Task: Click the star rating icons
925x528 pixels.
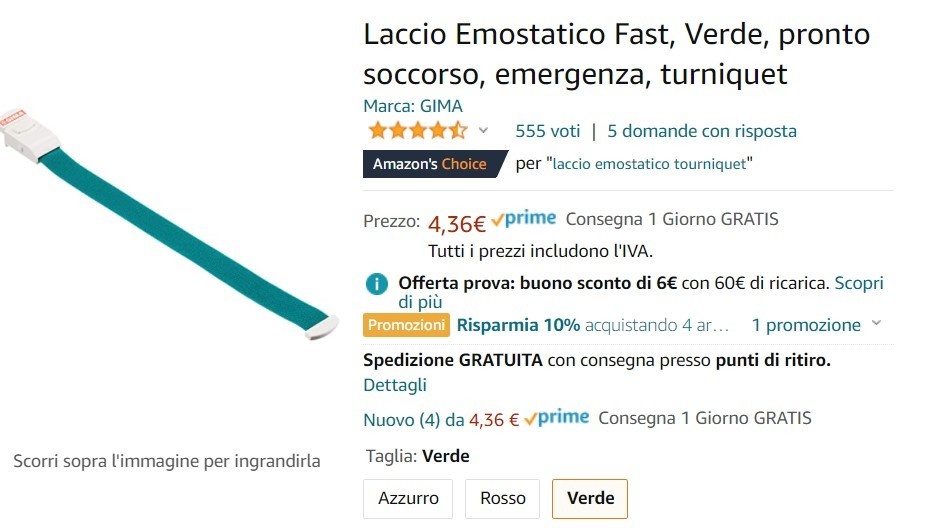Action: (x=417, y=131)
